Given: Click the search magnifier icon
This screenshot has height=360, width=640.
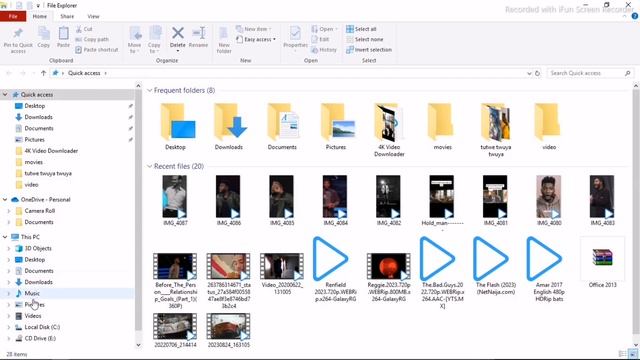Looking at the screenshot, I should (x=628, y=73).
